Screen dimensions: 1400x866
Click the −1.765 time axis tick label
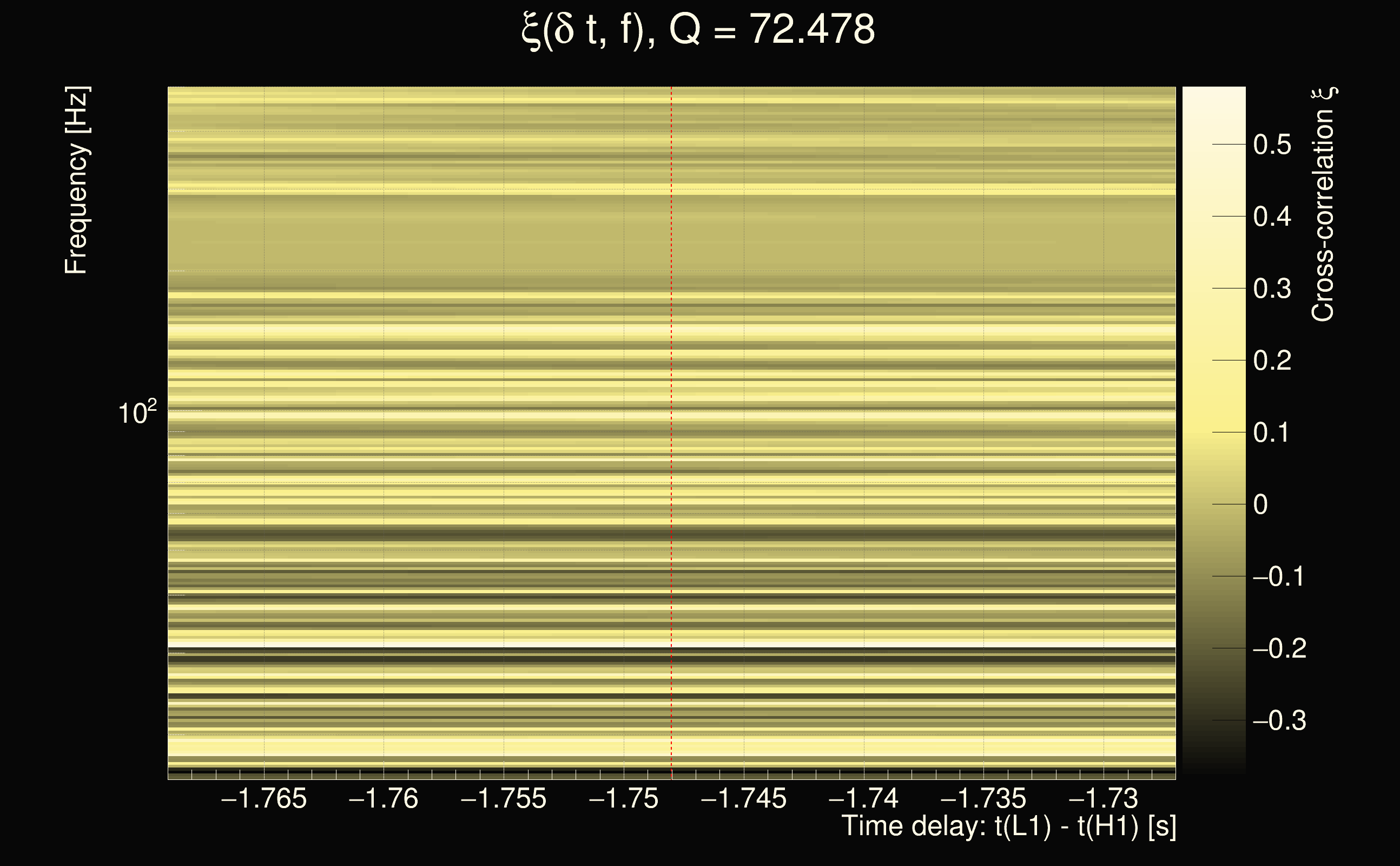[x=264, y=798]
